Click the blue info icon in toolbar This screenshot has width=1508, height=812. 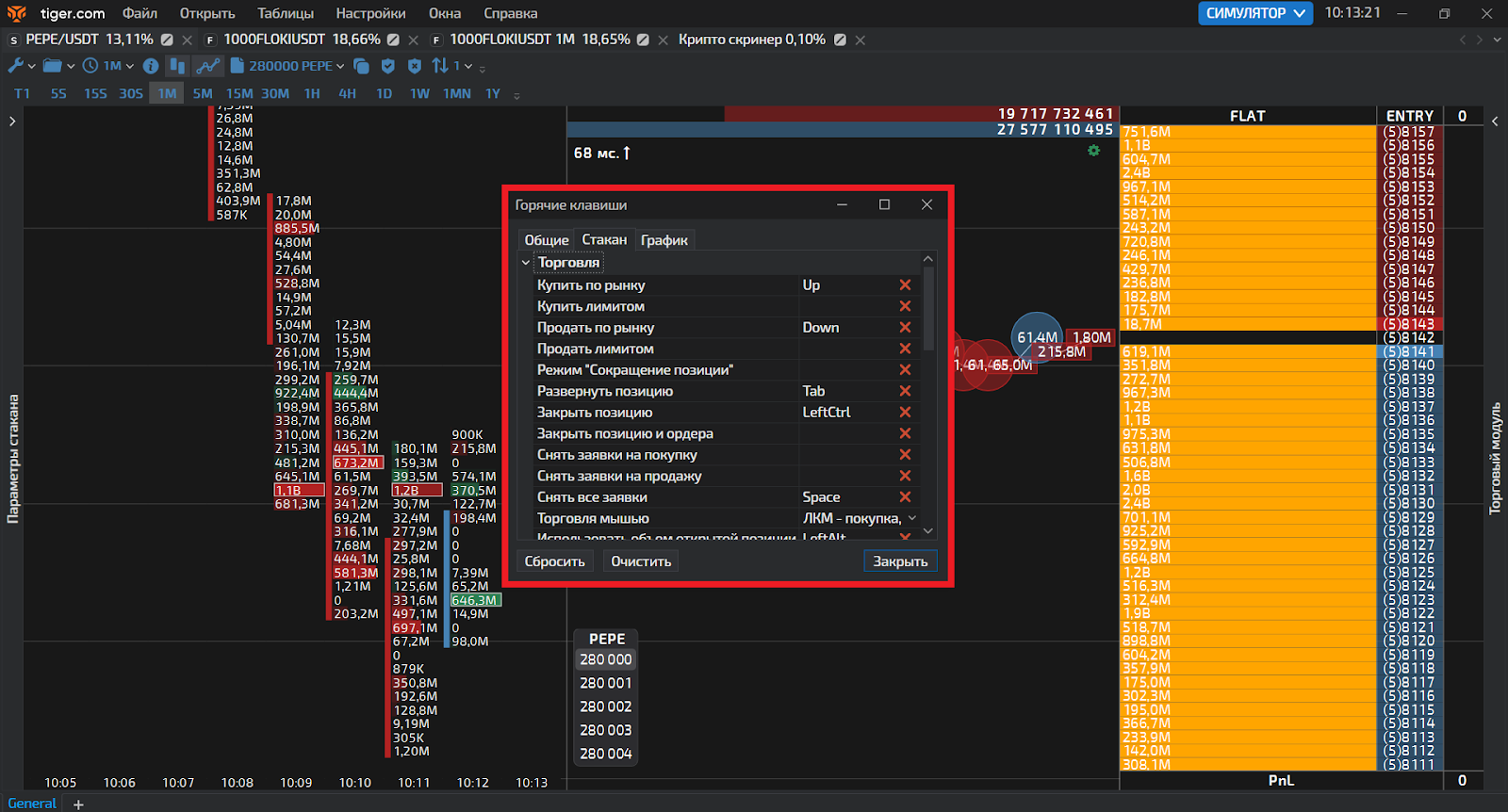click(x=151, y=66)
